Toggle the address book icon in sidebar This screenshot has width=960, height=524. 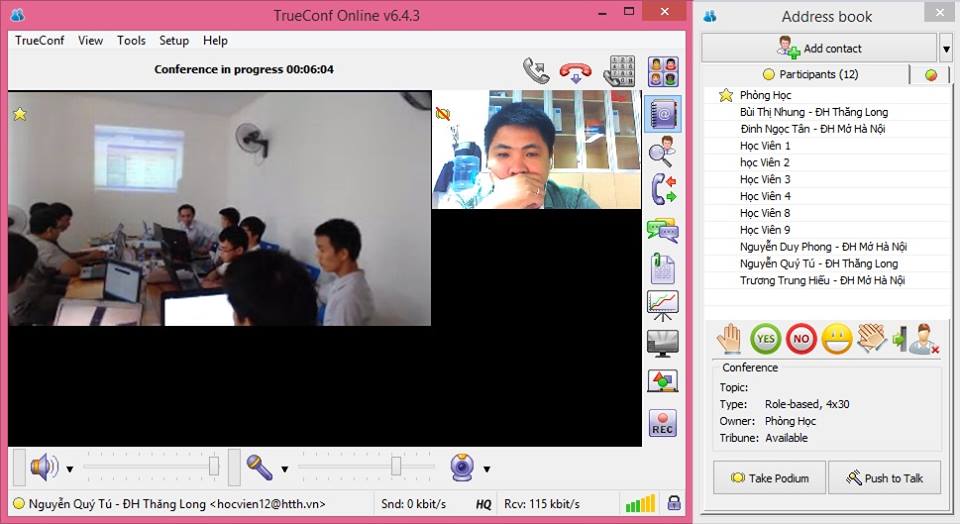663,114
